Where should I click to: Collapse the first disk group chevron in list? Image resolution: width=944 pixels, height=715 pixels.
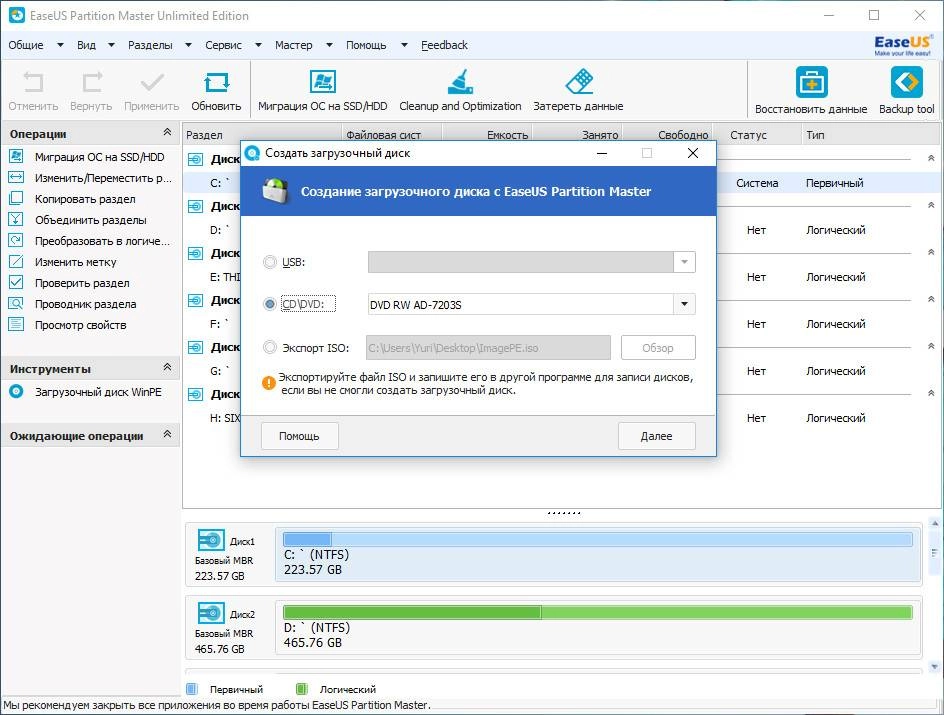tap(931, 158)
